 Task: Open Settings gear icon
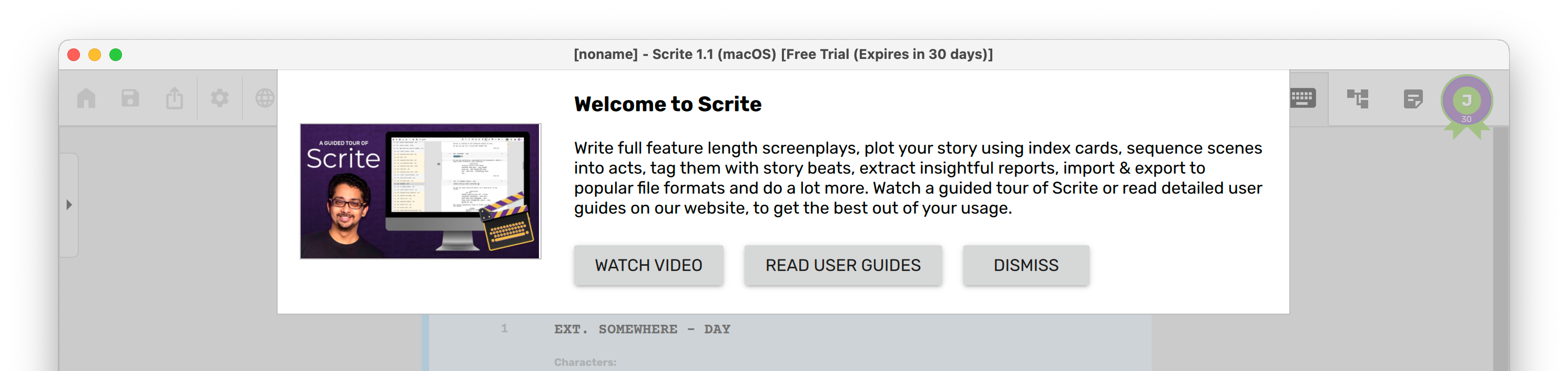pyautogui.click(x=220, y=98)
